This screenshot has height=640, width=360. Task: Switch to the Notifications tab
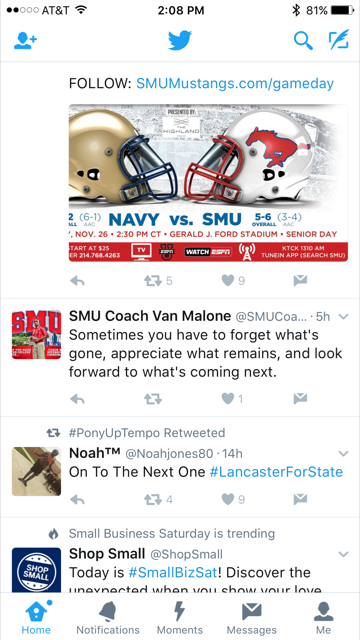[108, 618]
